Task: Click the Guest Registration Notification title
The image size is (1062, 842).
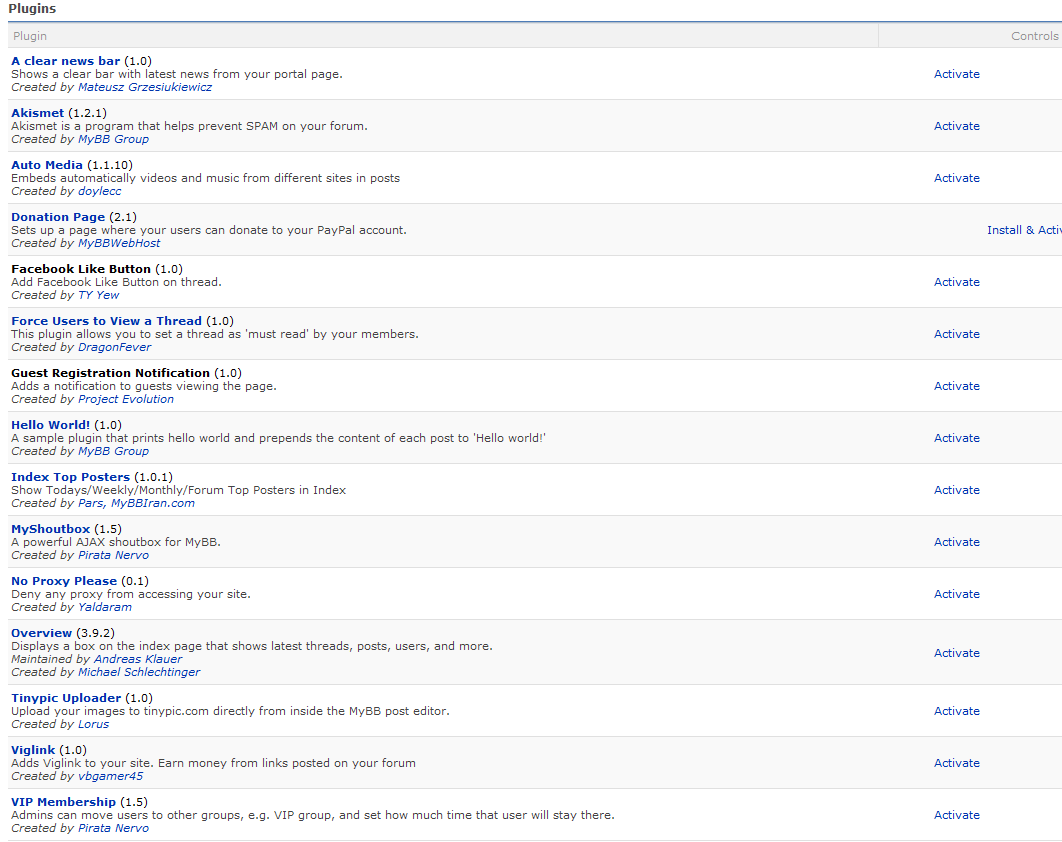Action: coord(110,373)
